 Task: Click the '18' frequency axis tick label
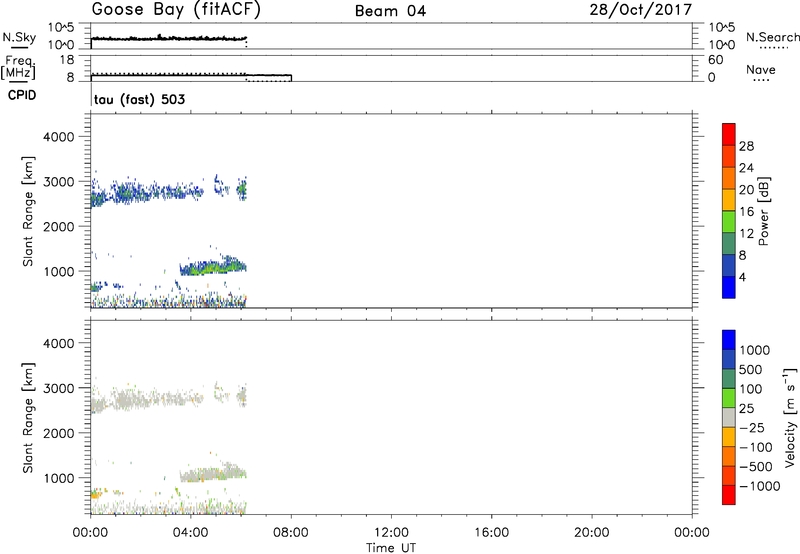coord(67,60)
